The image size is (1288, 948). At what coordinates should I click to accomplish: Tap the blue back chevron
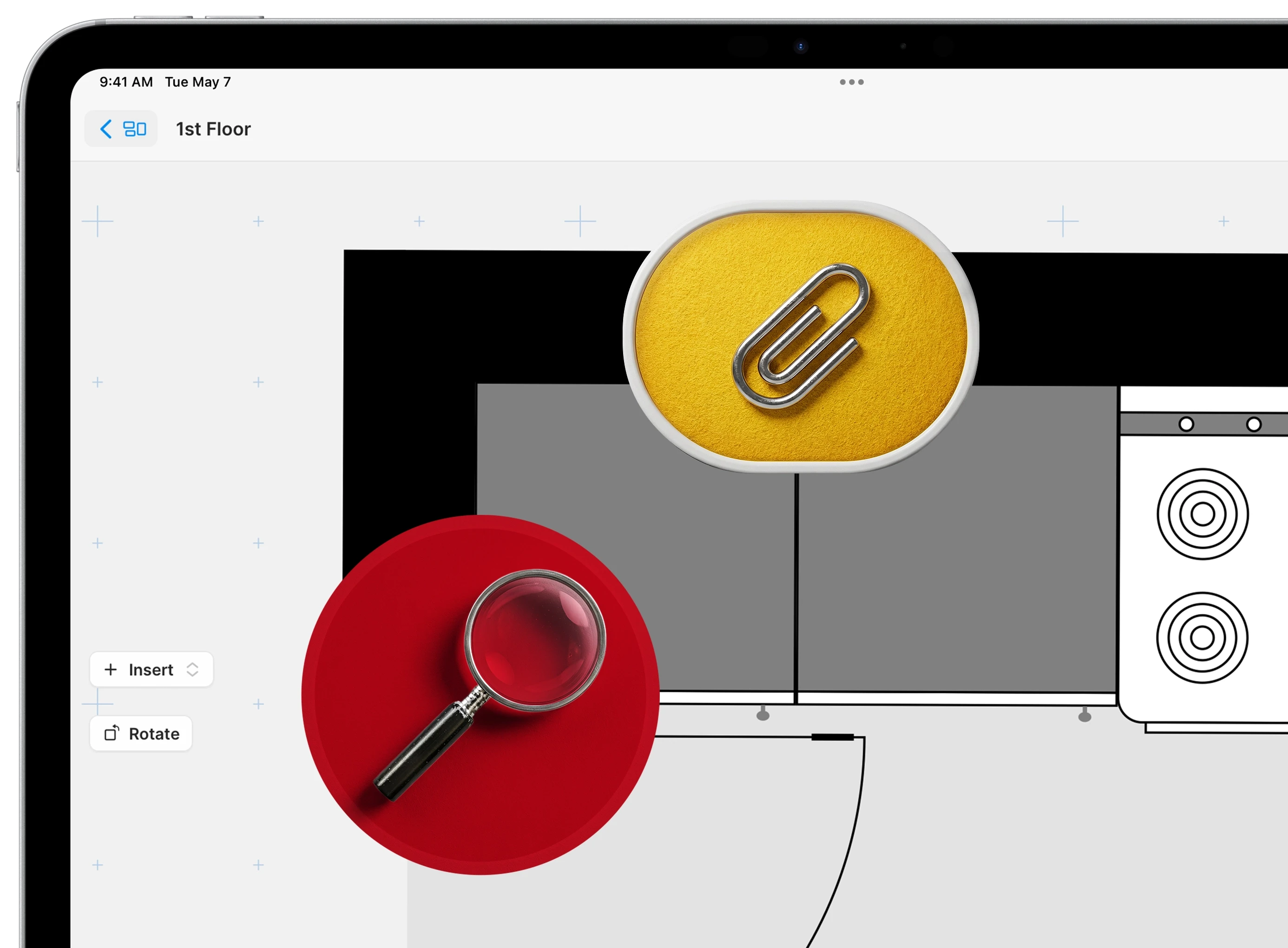pos(105,129)
